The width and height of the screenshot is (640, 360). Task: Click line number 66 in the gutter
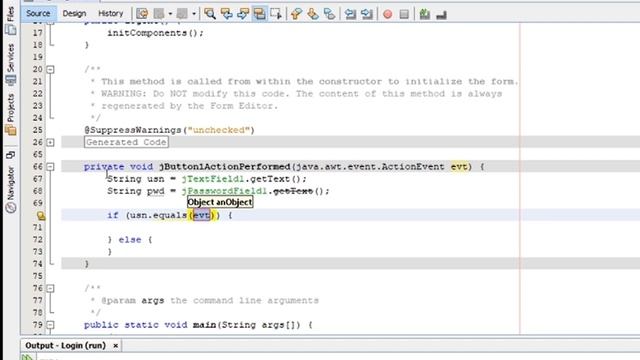tap(38, 167)
